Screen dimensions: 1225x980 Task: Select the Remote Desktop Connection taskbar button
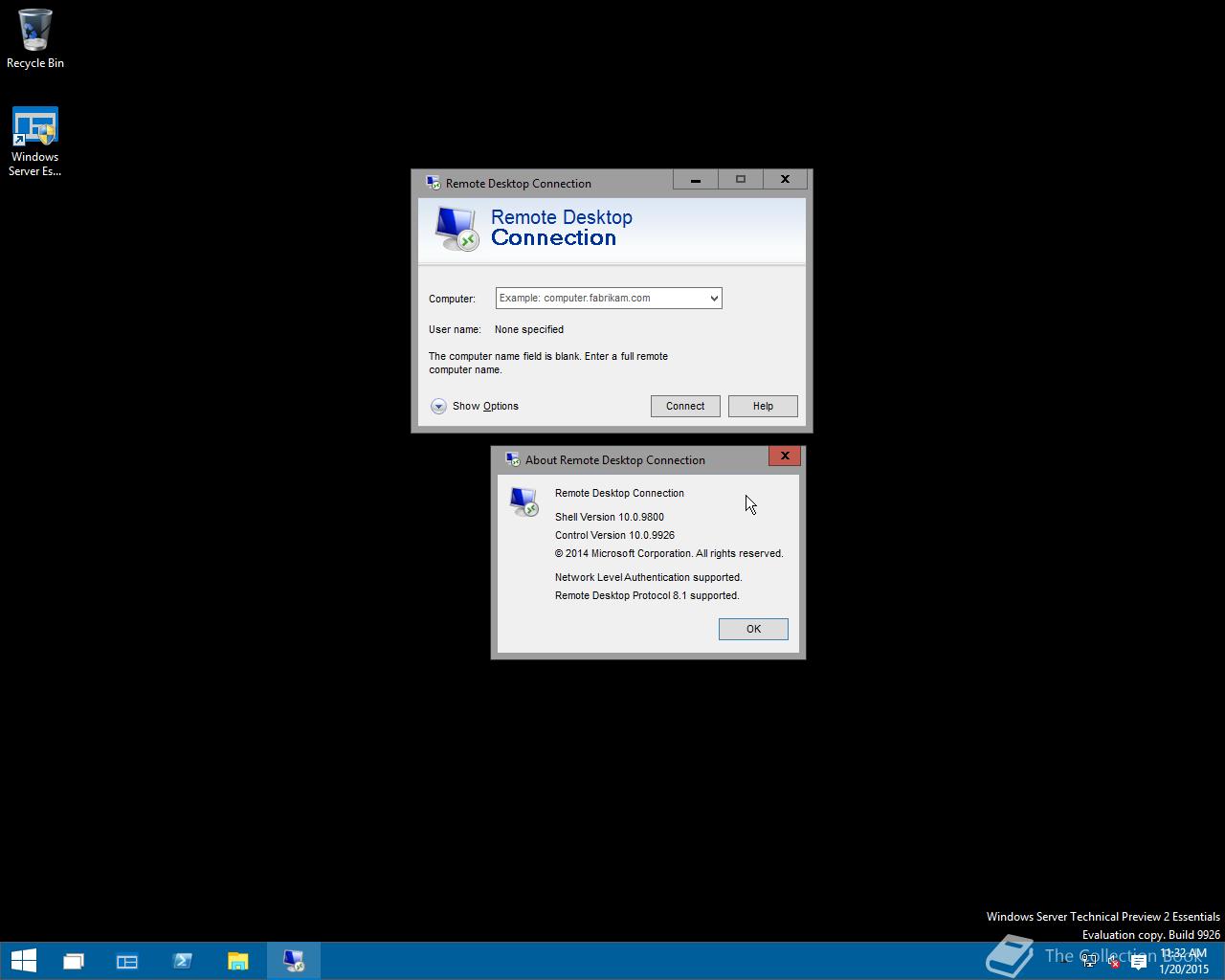click(294, 961)
